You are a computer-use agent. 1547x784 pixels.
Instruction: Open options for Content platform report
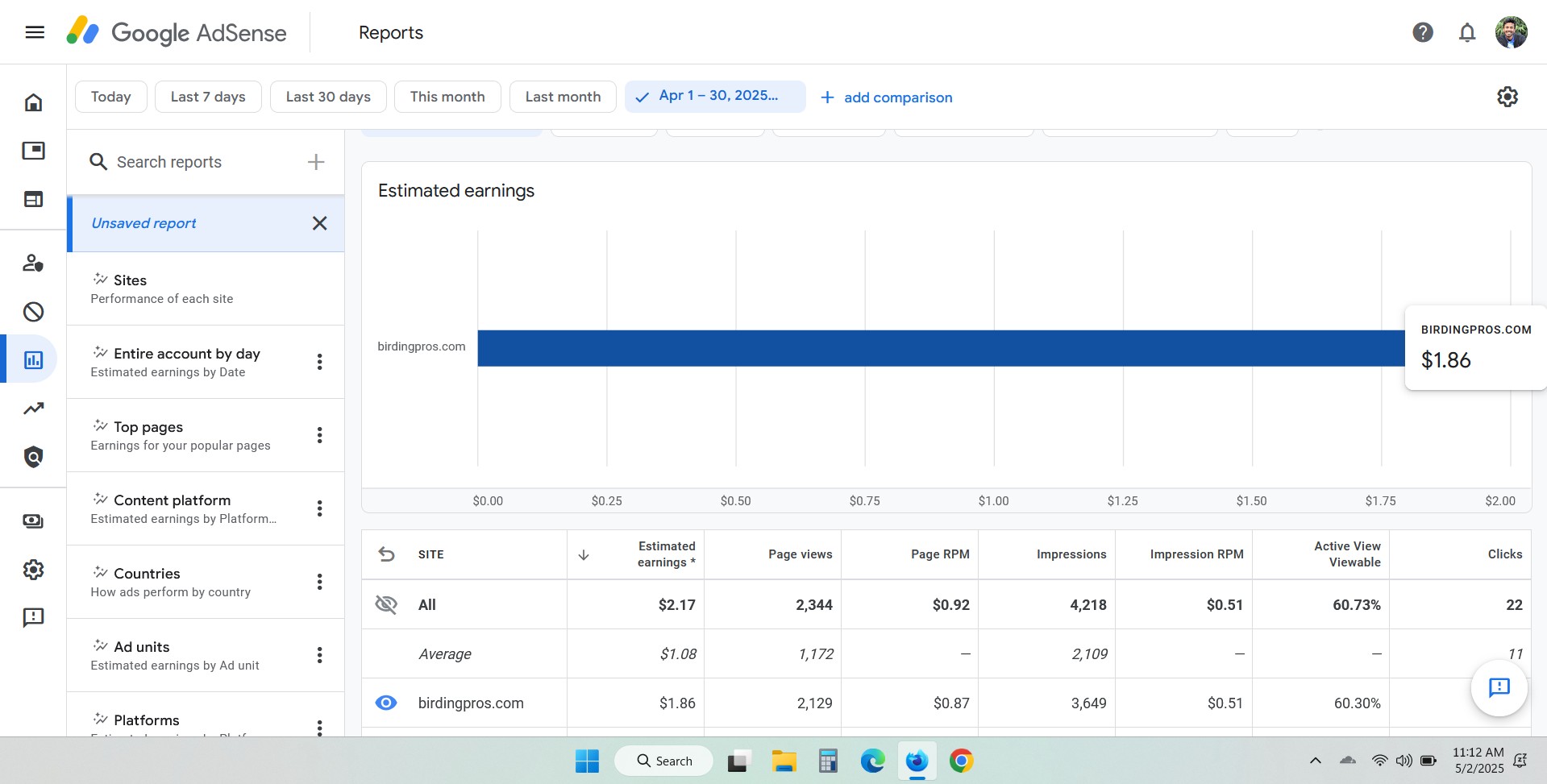[x=319, y=508]
